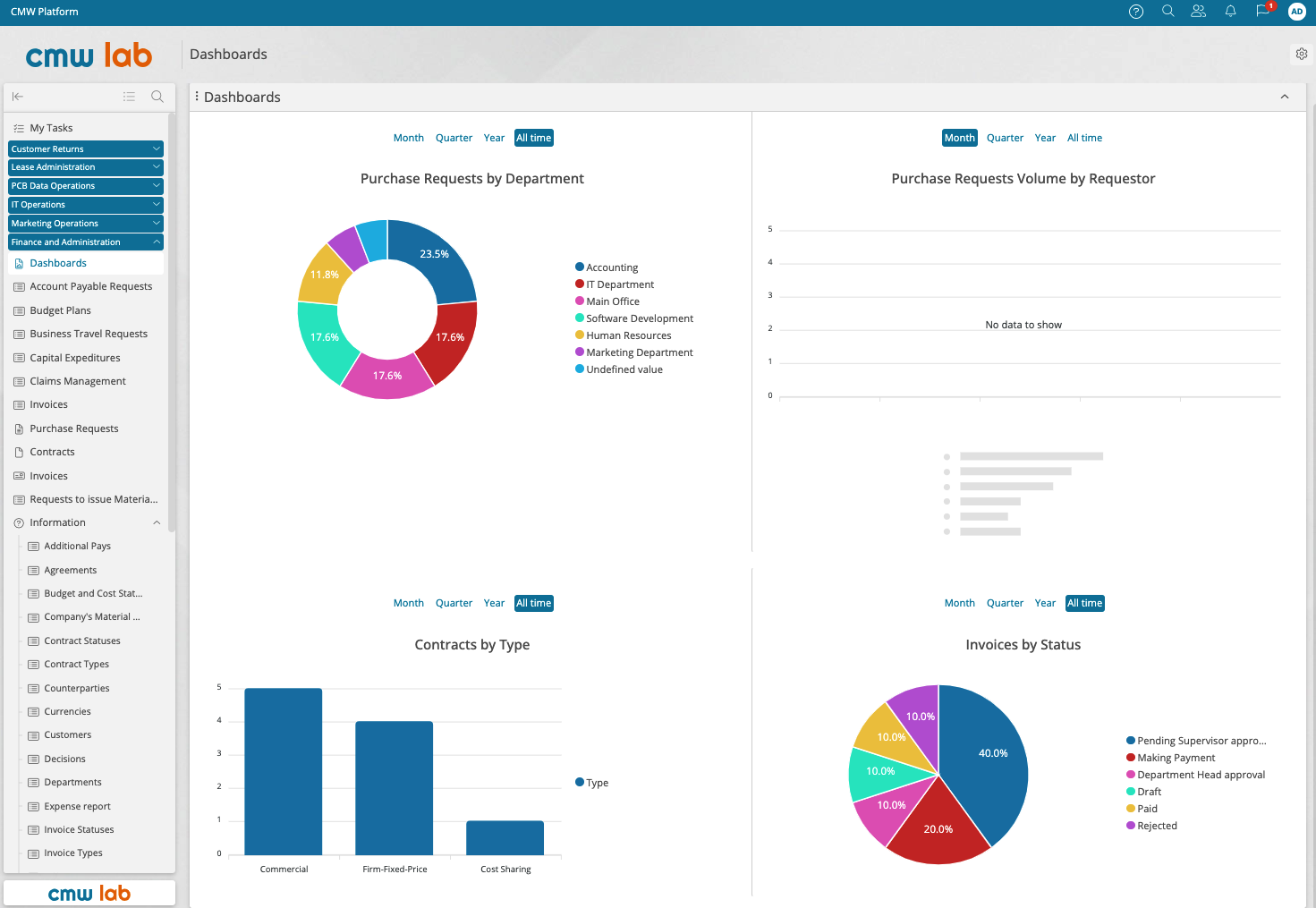The image size is (1316, 908).
Task: Collapse the Dashboards panel chevron
Action: [x=1285, y=97]
